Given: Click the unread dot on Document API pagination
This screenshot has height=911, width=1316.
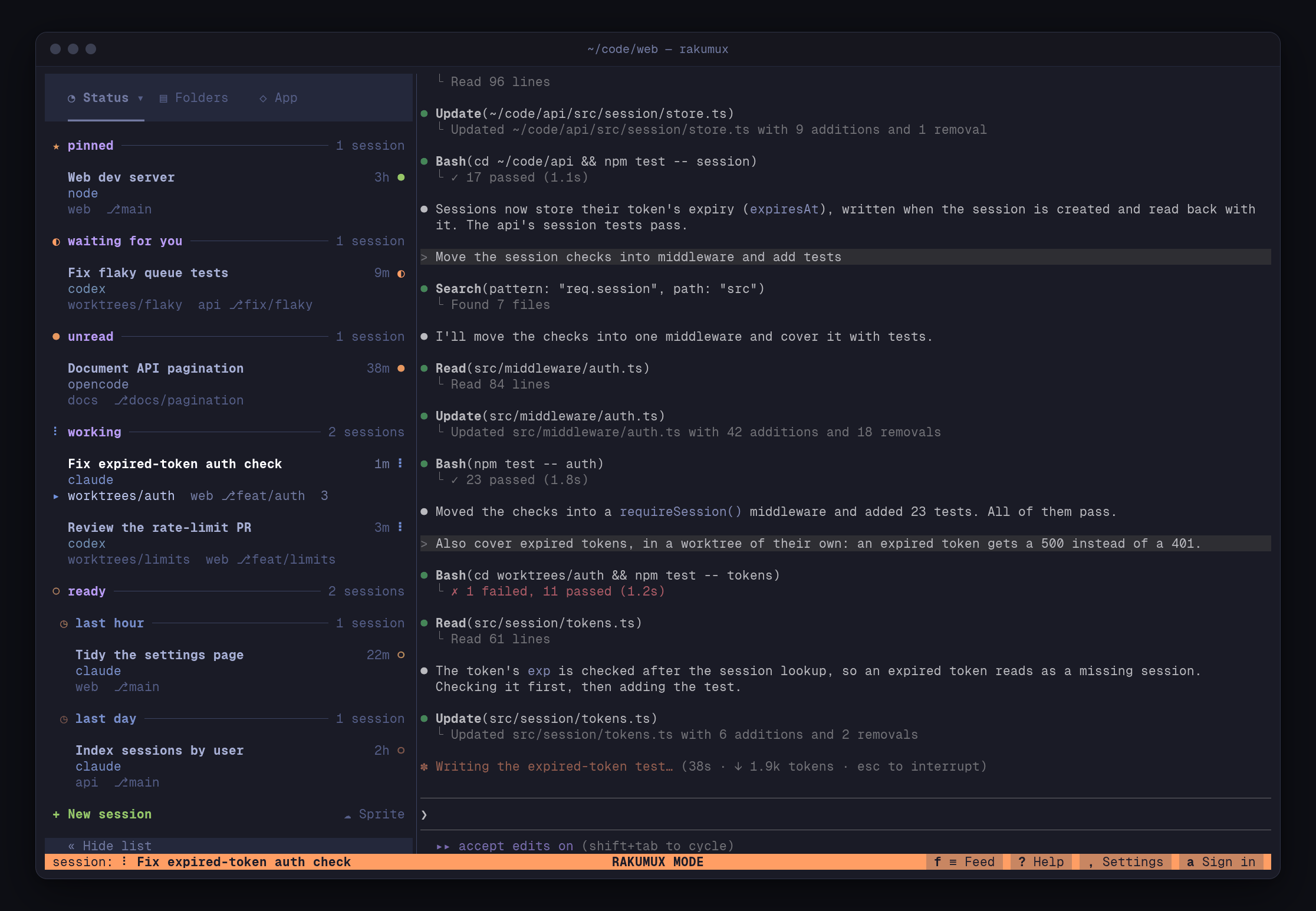Looking at the screenshot, I should coord(401,369).
